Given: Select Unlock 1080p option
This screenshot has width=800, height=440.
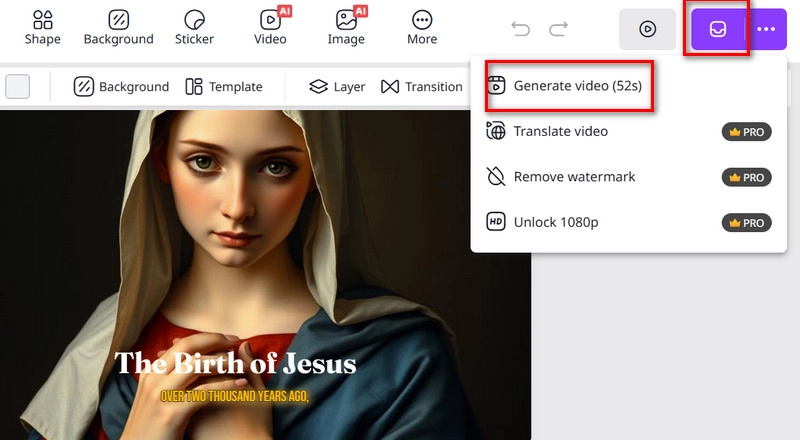Looking at the screenshot, I should tap(629, 223).
